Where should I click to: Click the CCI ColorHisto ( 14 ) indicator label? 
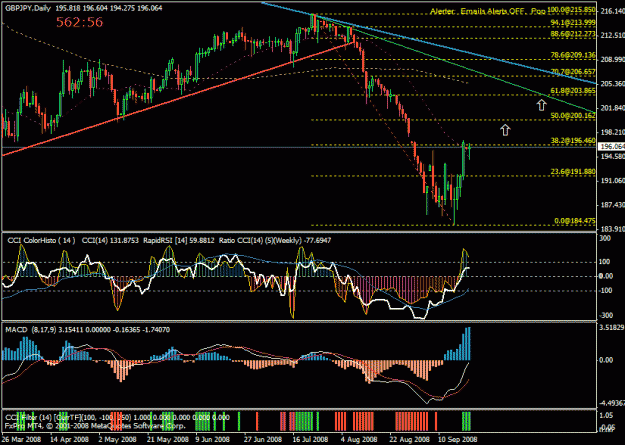click(41, 240)
